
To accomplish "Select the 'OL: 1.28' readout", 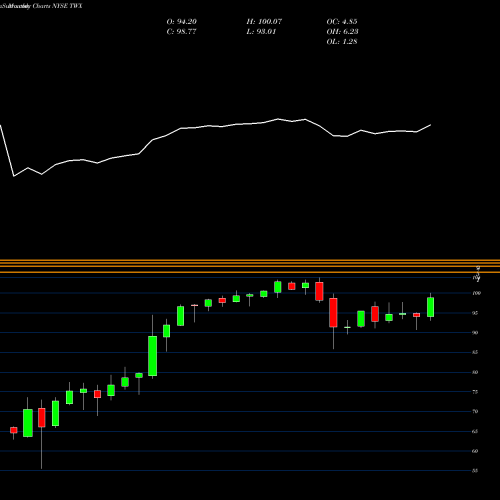I will point(342,42).
